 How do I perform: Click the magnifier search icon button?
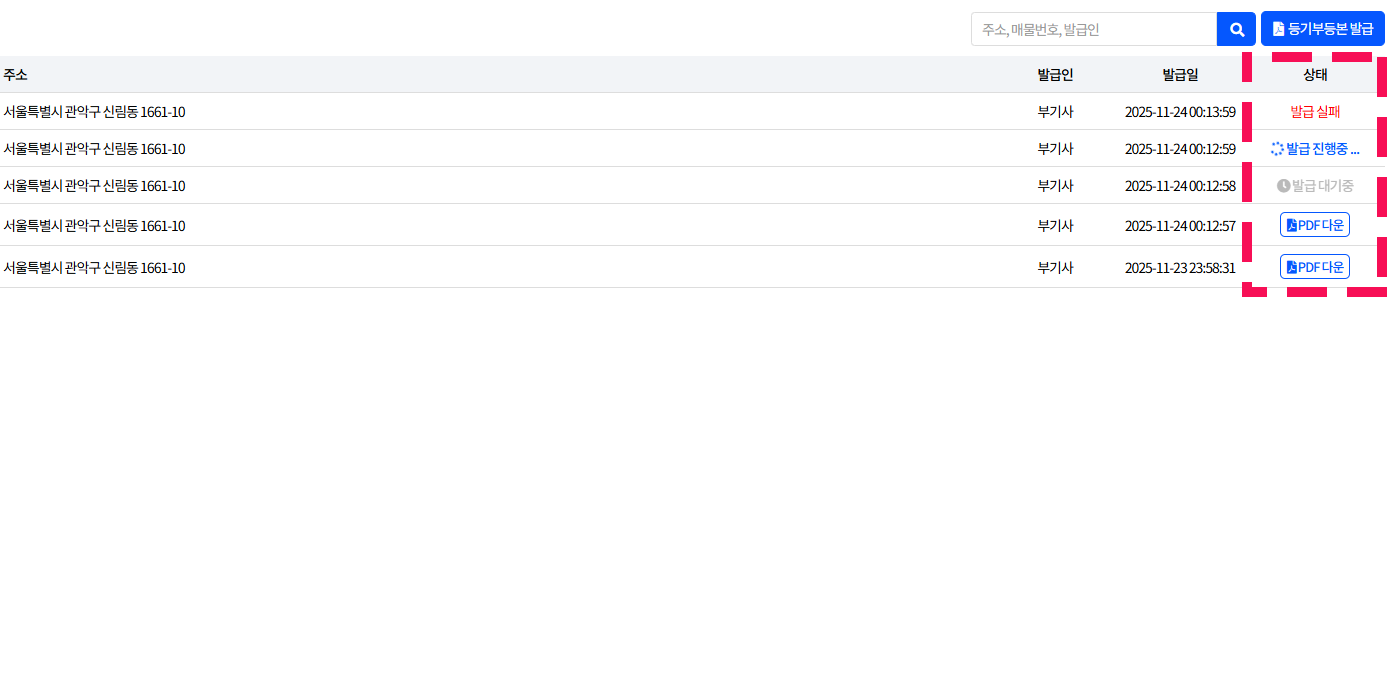pos(1236,29)
